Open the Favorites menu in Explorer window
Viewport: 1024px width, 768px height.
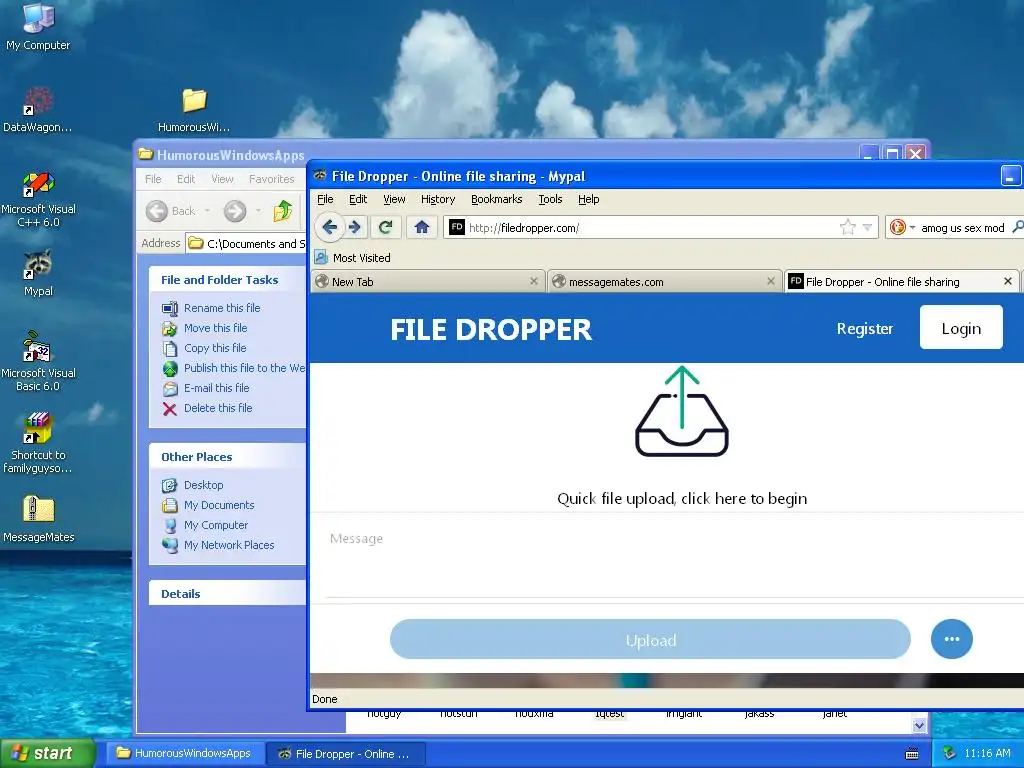tap(271, 179)
